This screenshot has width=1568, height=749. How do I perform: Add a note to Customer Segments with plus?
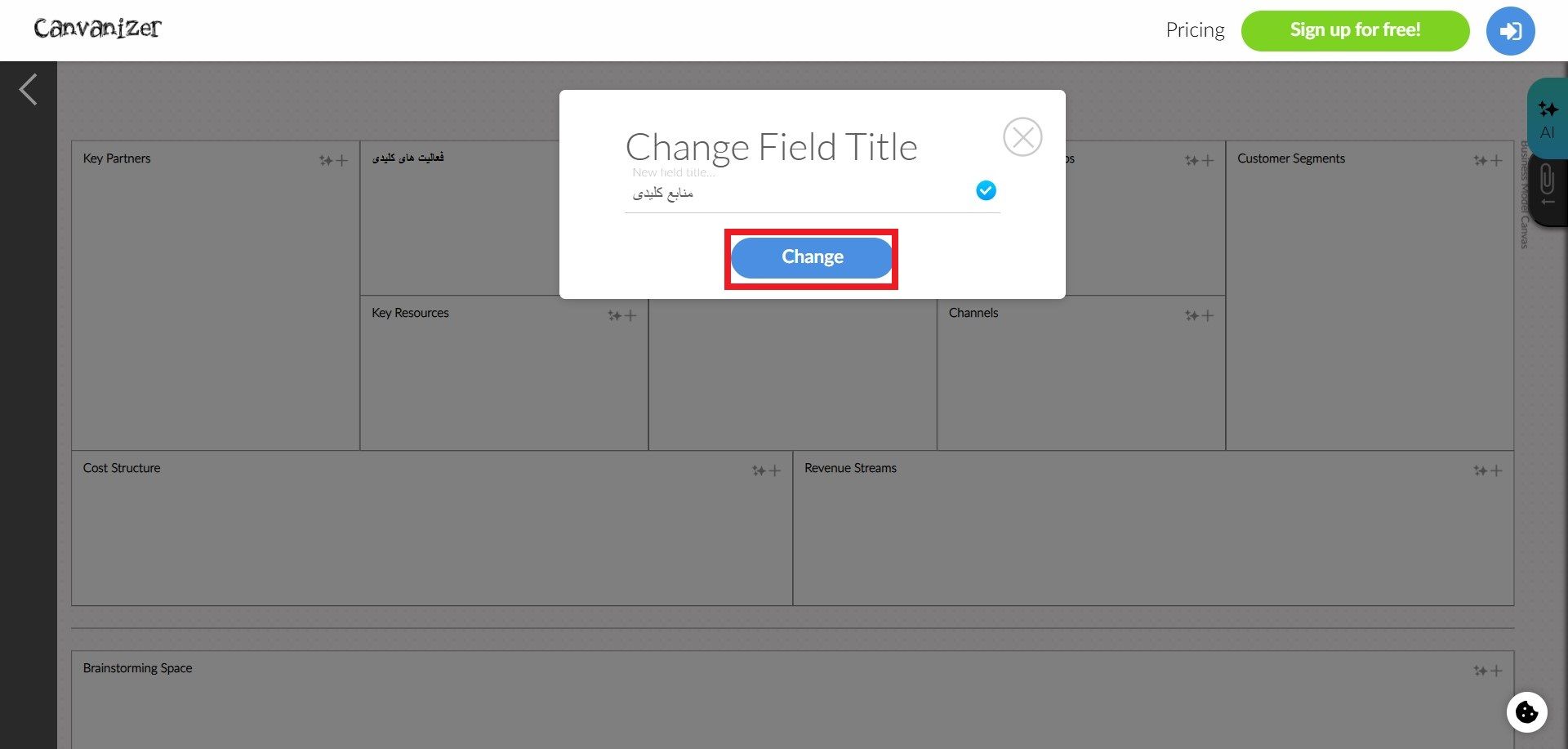pyautogui.click(x=1496, y=161)
